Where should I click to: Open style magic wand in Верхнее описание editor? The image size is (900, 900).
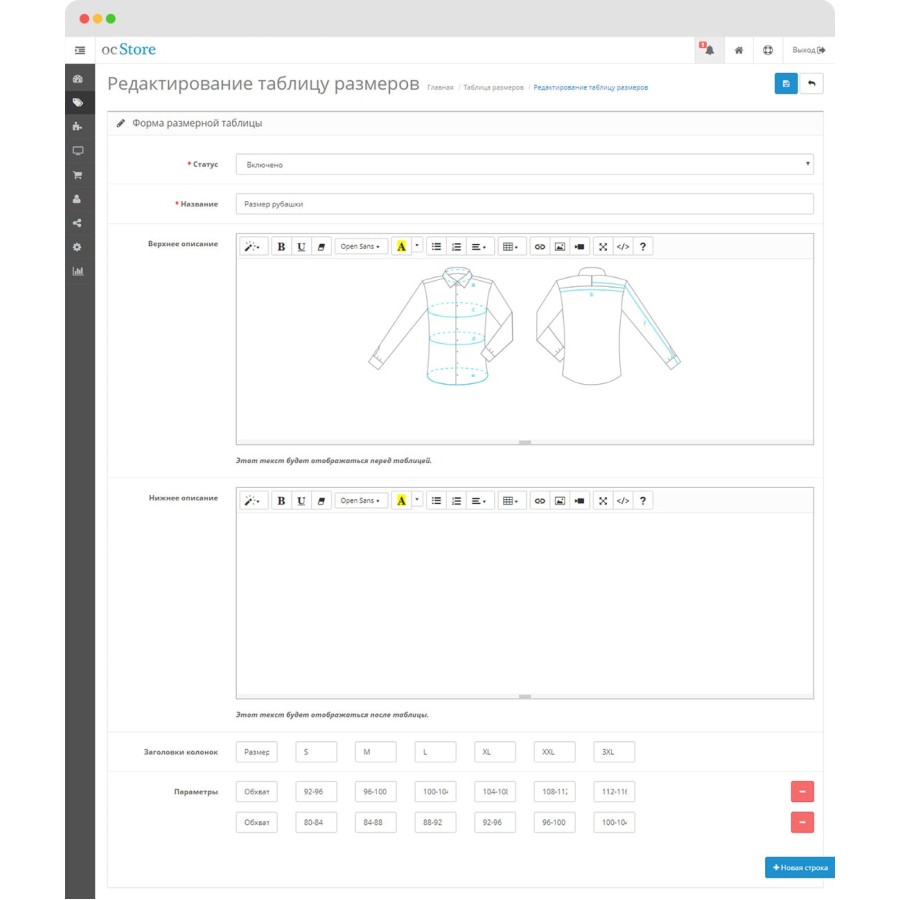point(253,247)
